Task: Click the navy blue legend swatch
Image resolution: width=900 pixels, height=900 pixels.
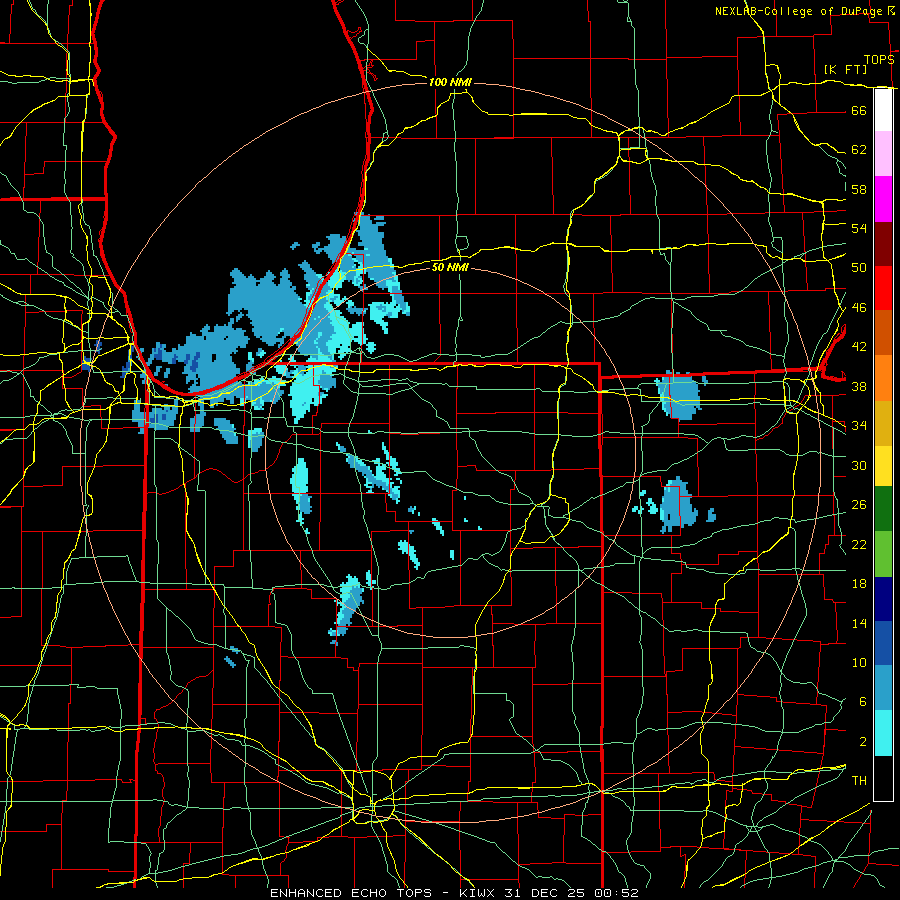Action: [883, 599]
